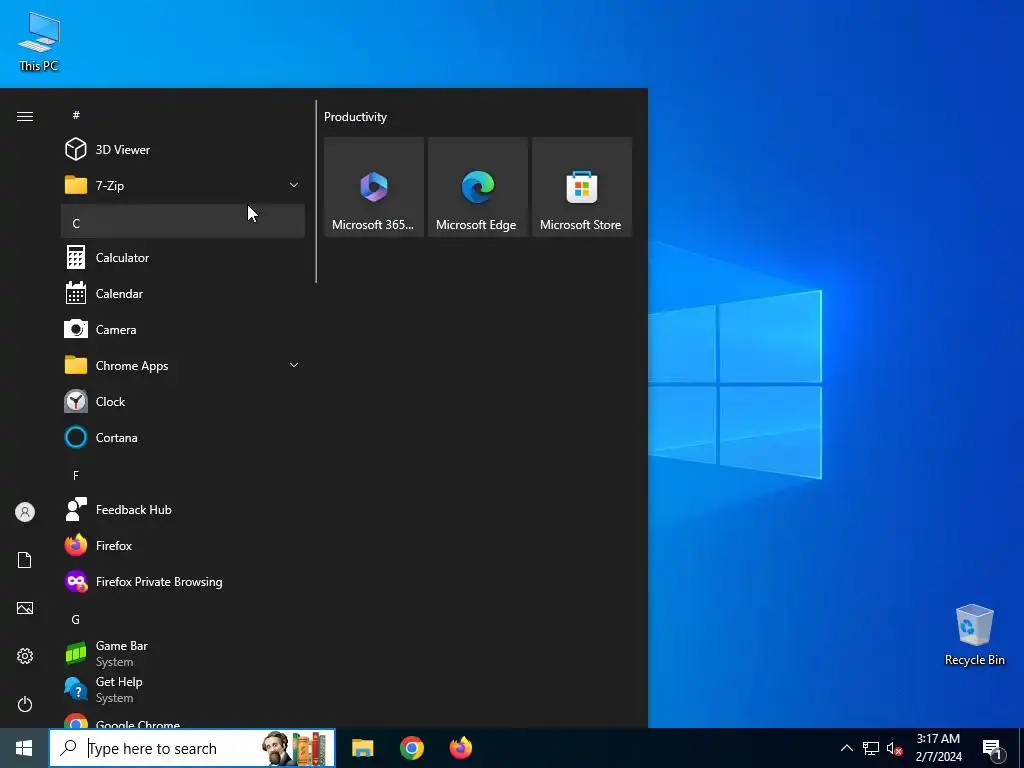Expand the Start menu hamburger button

pos(25,116)
